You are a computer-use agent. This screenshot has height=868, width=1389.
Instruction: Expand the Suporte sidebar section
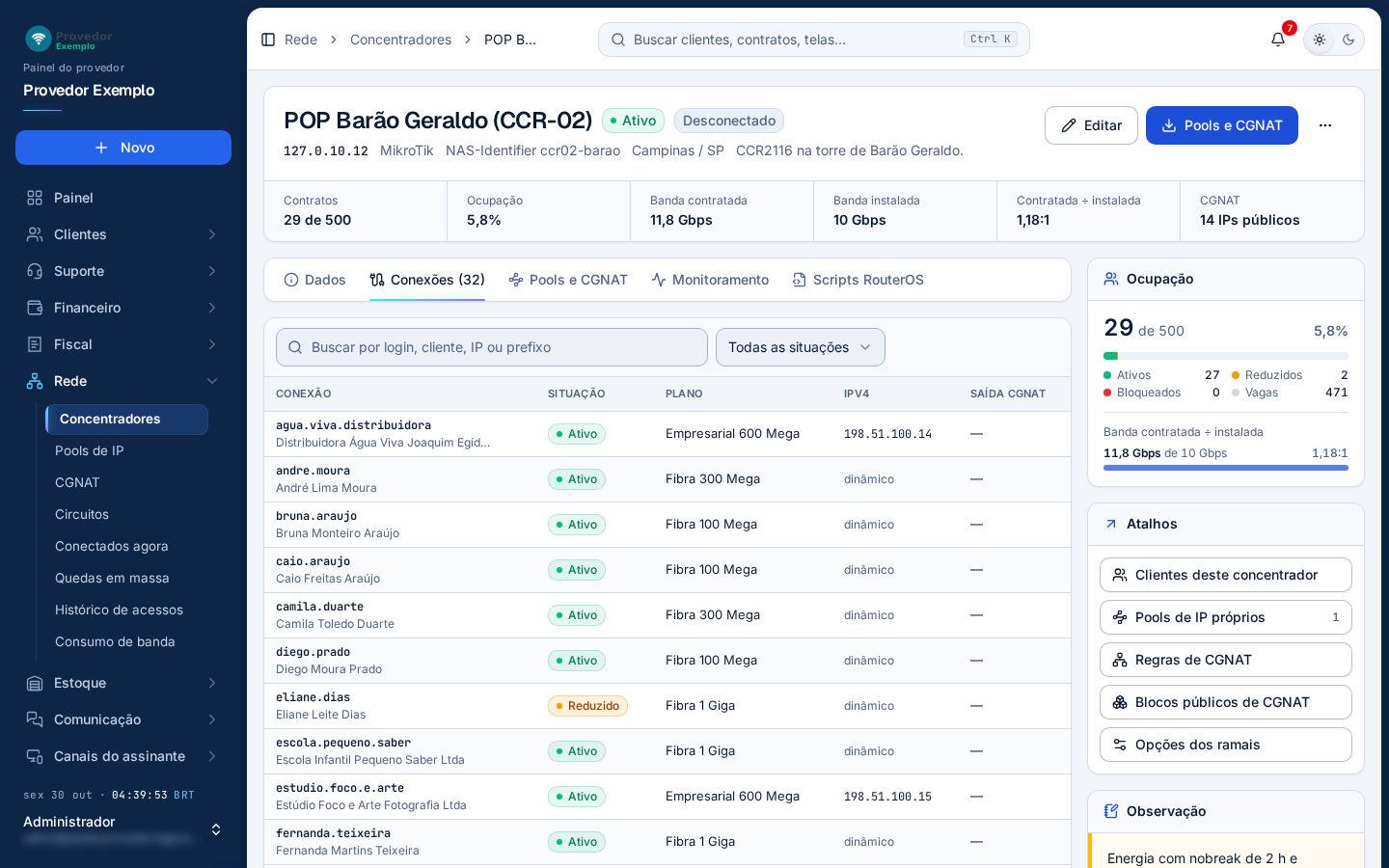pyautogui.click(x=123, y=271)
